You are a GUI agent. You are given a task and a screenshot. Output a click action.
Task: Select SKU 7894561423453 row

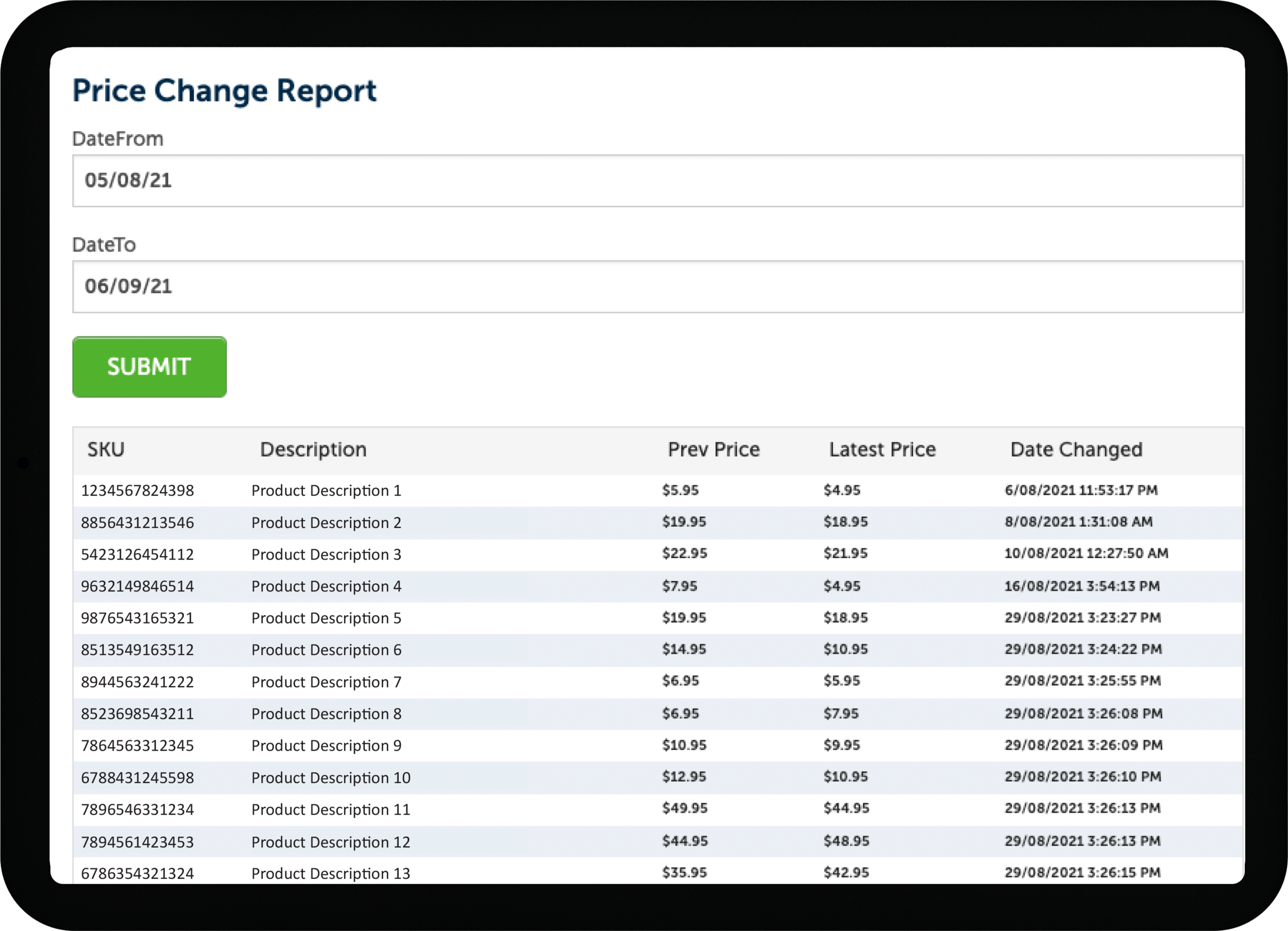coord(657,842)
